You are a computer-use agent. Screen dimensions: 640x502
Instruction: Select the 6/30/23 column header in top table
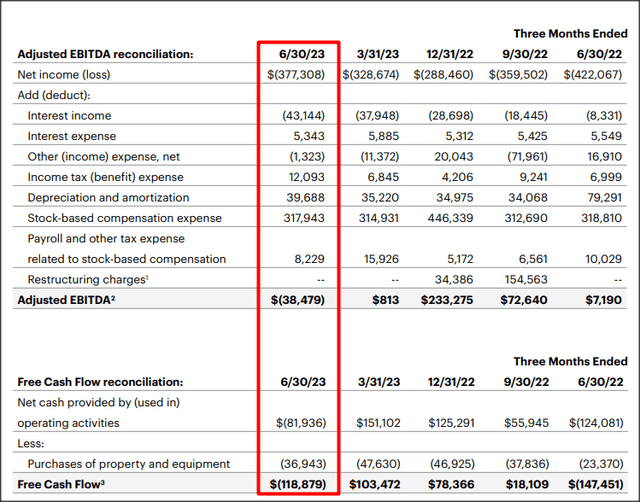point(297,54)
